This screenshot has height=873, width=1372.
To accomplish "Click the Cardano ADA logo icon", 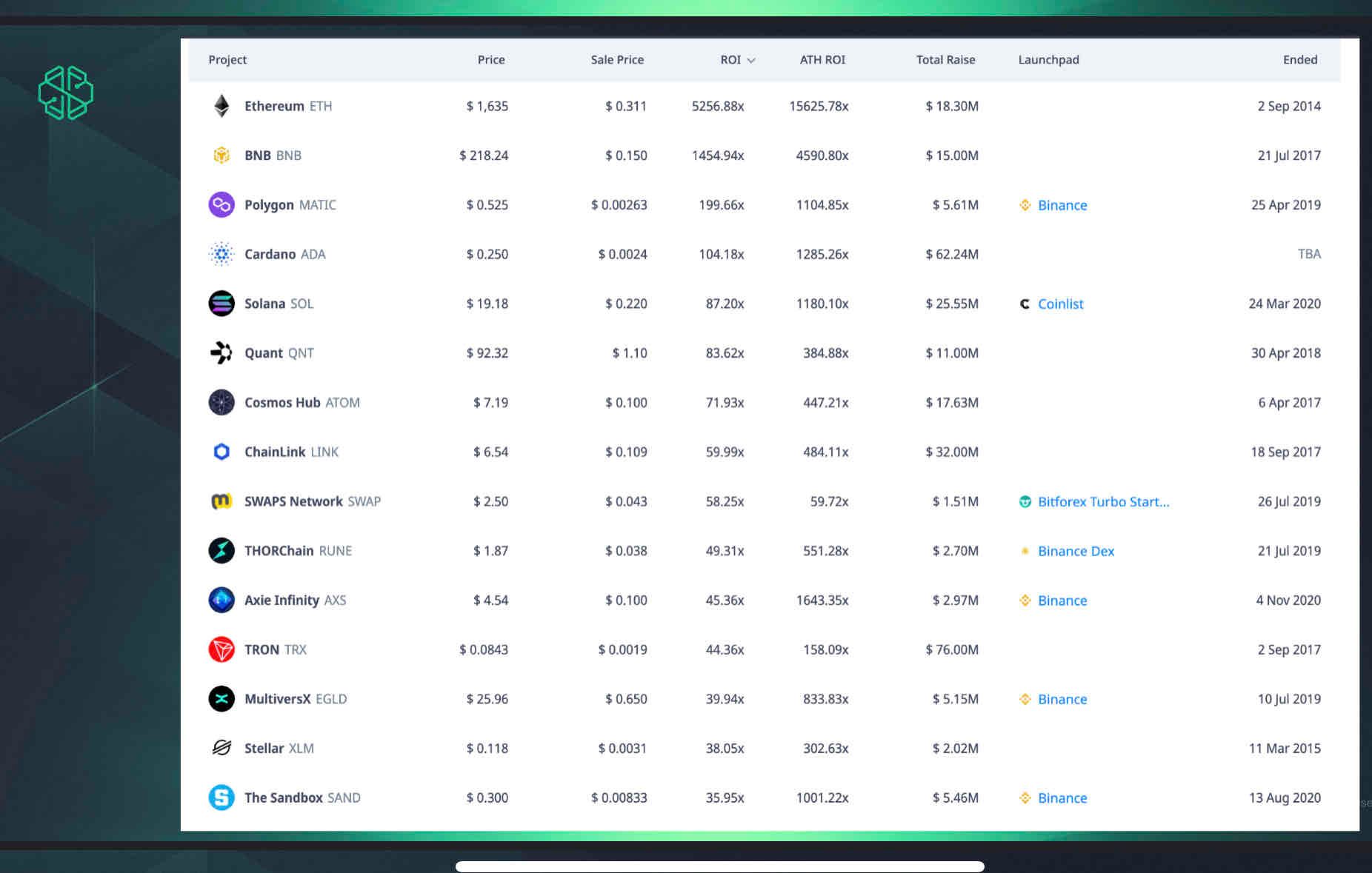I will point(222,254).
